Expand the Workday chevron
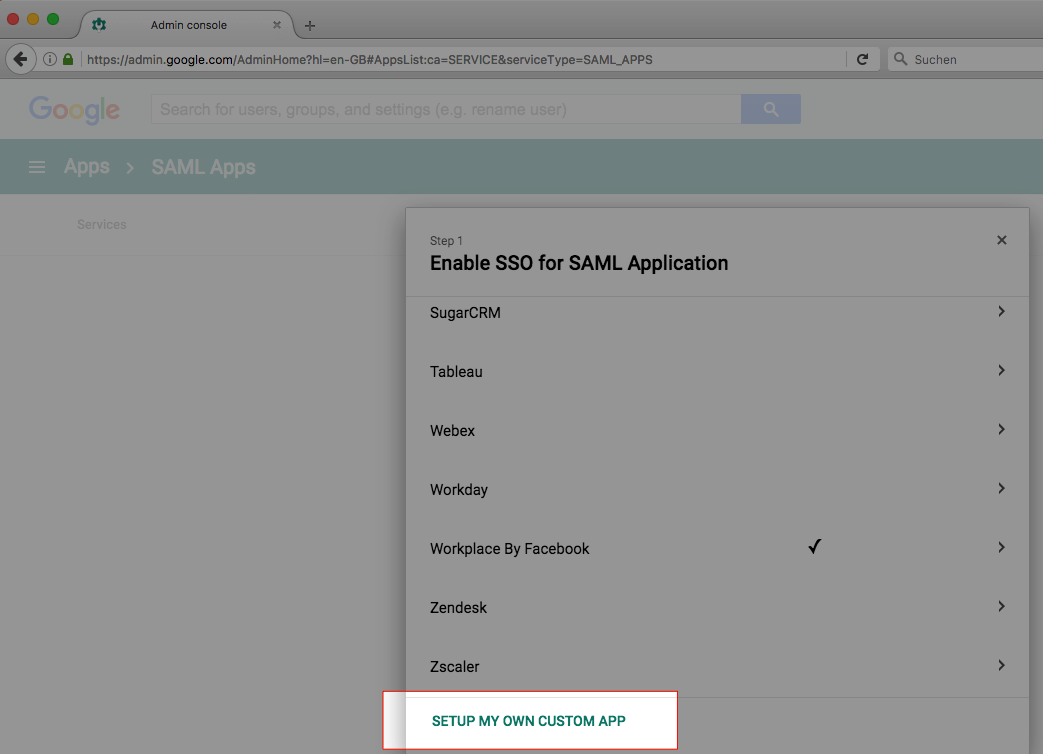 click(x=1001, y=489)
